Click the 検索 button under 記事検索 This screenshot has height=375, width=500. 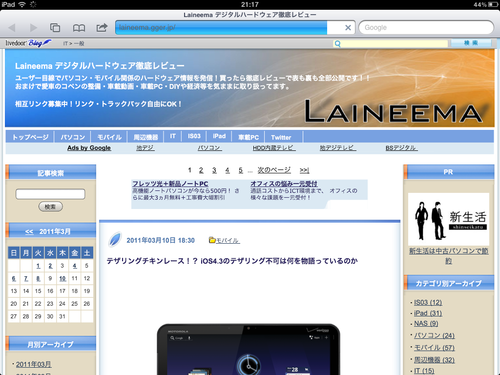(50, 207)
